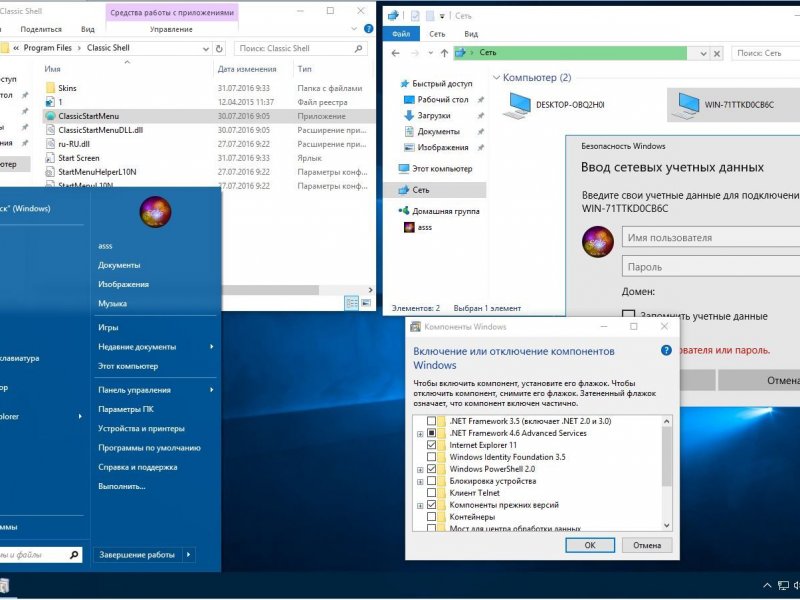Click the X stop button in Network address bar

pyautogui.click(x=717, y=53)
